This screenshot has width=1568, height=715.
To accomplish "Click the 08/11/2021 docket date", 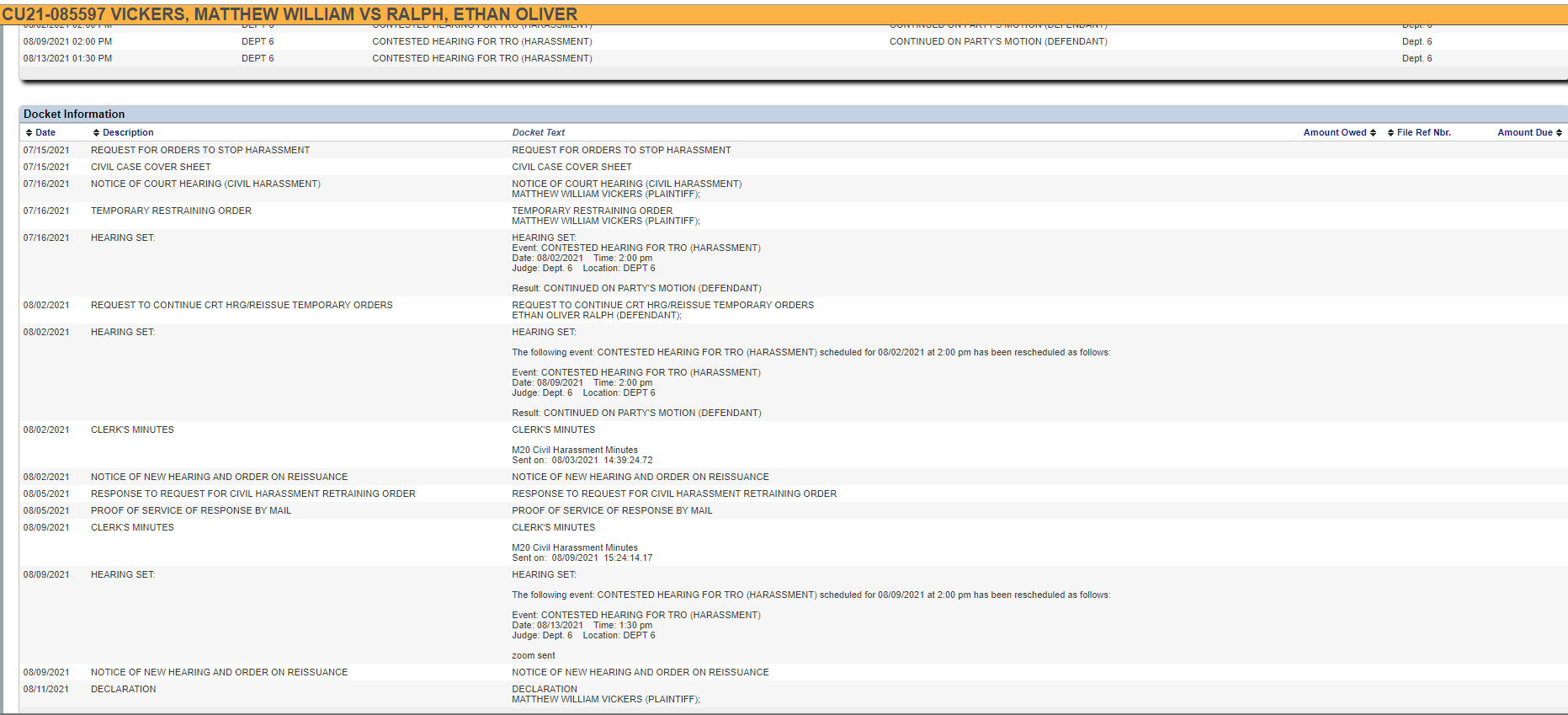I will point(46,689).
